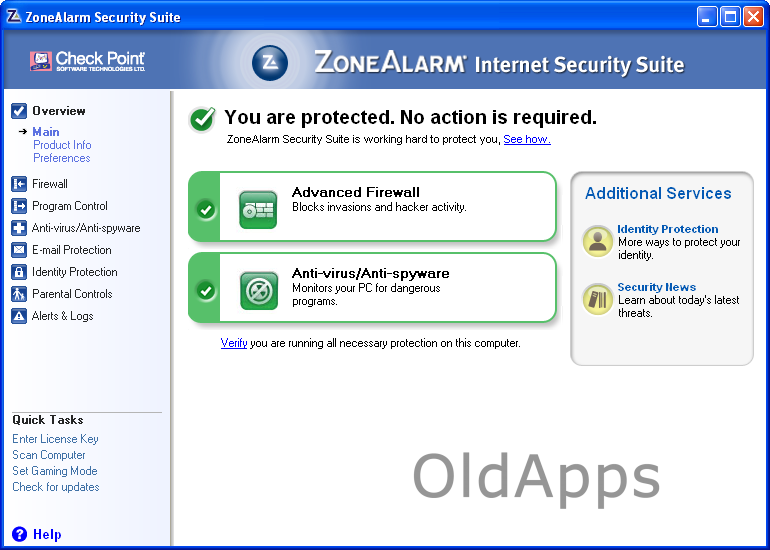The image size is (770, 550).
Task: Click the Alerts & Logs warning icon
Action: [x=19, y=316]
